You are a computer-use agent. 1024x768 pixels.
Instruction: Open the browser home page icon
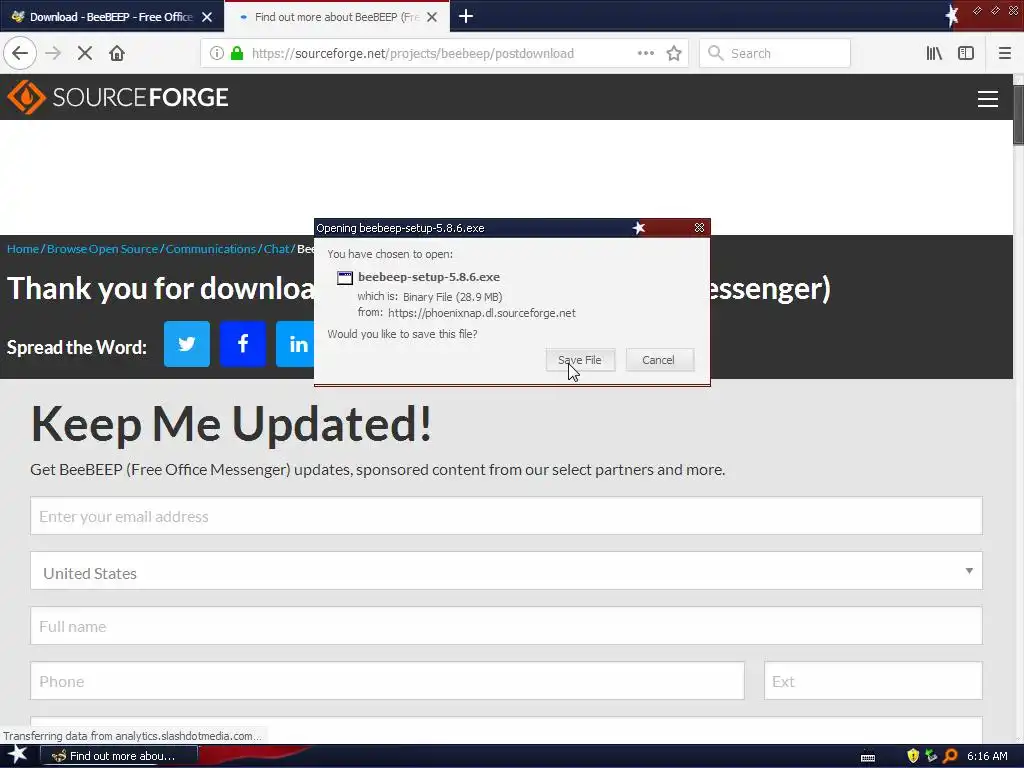click(117, 53)
